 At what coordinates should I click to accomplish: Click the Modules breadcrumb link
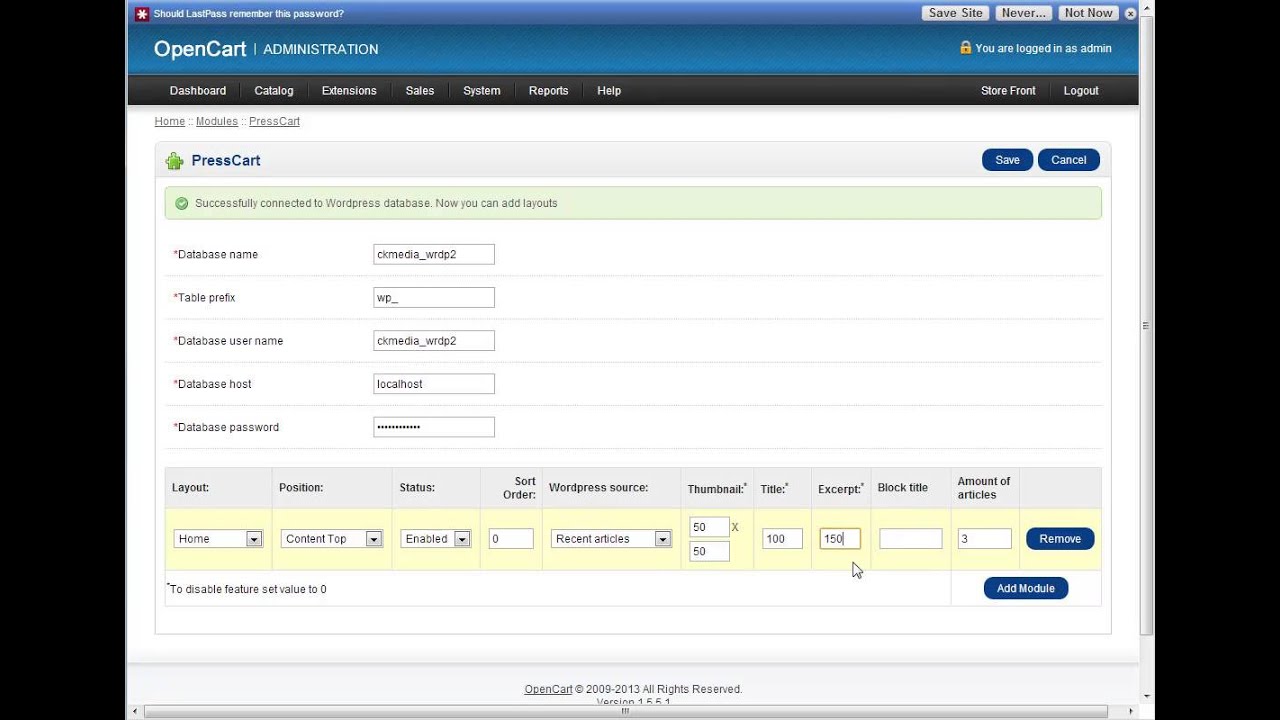coord(217,121)
